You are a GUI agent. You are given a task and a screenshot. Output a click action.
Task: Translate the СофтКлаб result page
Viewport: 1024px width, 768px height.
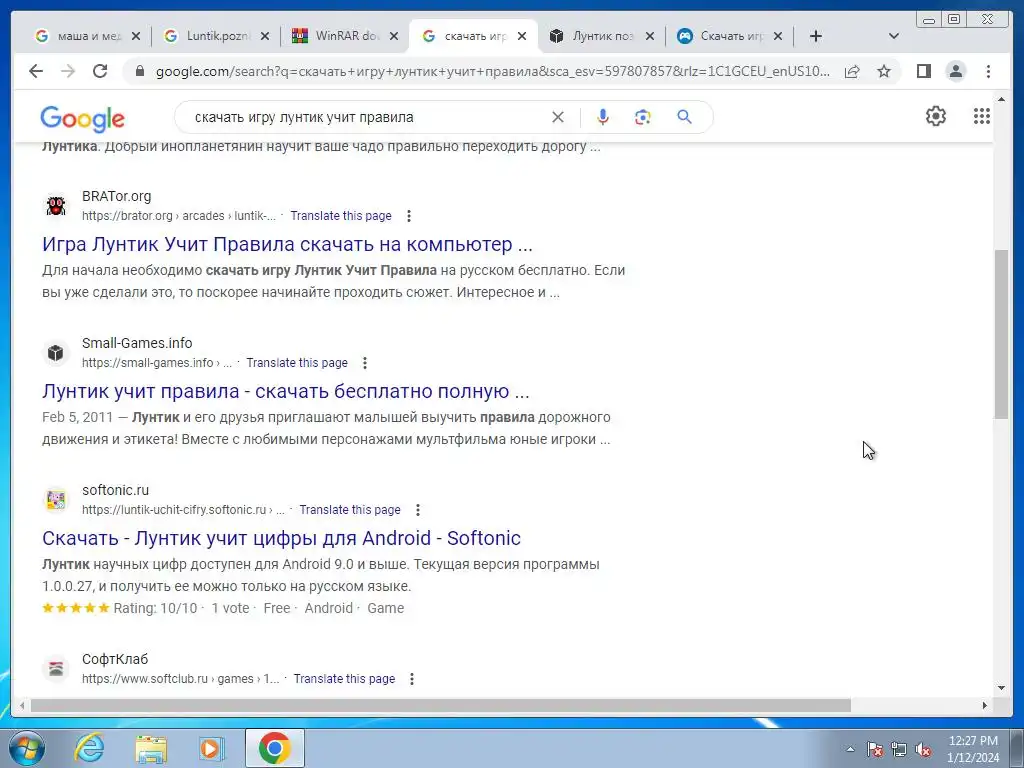(x=344, y=679)
